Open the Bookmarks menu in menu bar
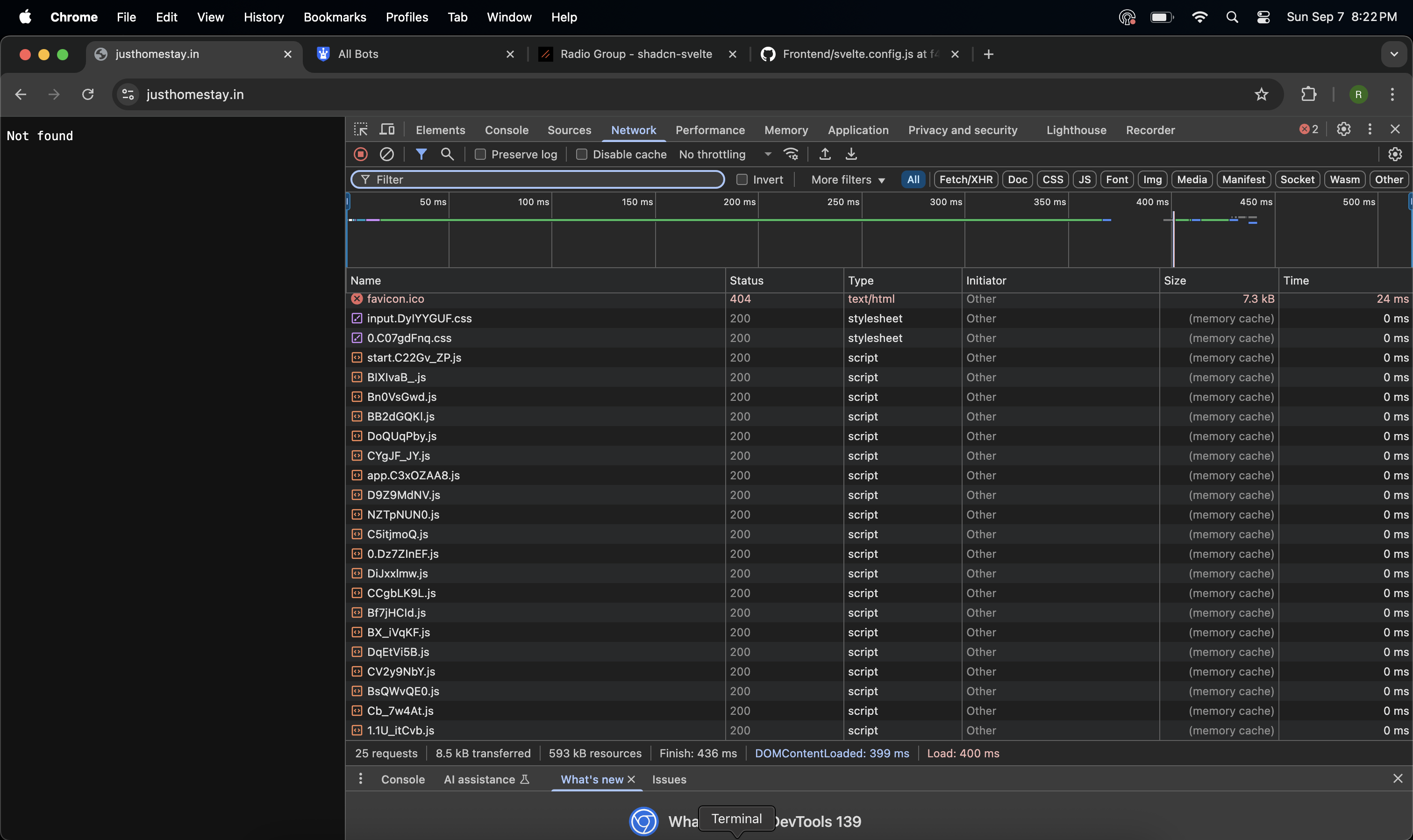The width and height of the screenshot is (1413, 840). click(x=335, y=17)
